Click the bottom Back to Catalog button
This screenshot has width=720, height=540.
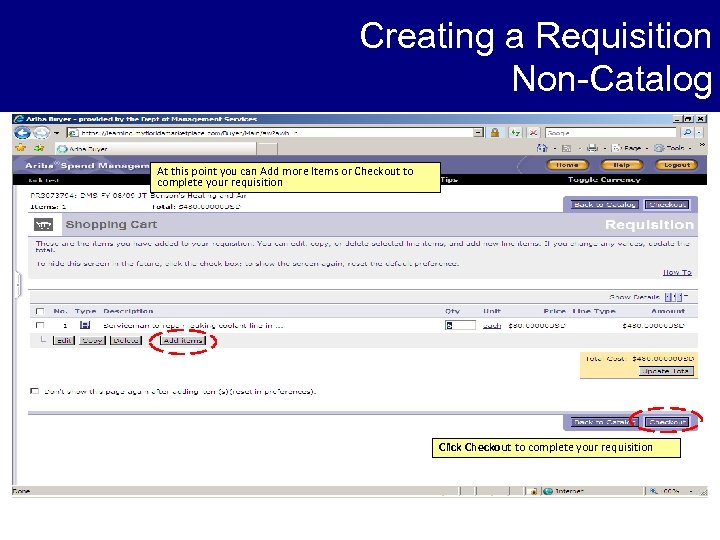point(604,422)
